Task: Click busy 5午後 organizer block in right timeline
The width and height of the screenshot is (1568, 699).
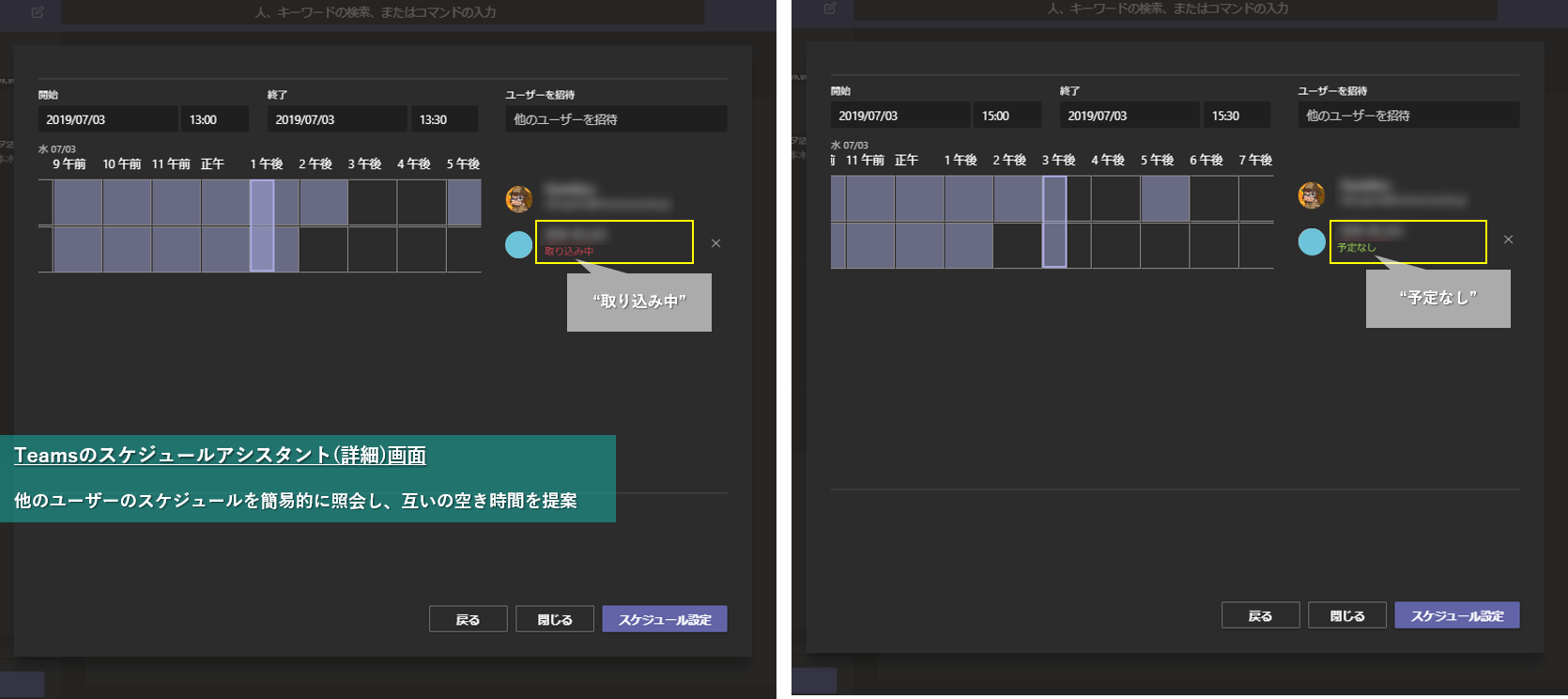Action: pos(1165,199)
